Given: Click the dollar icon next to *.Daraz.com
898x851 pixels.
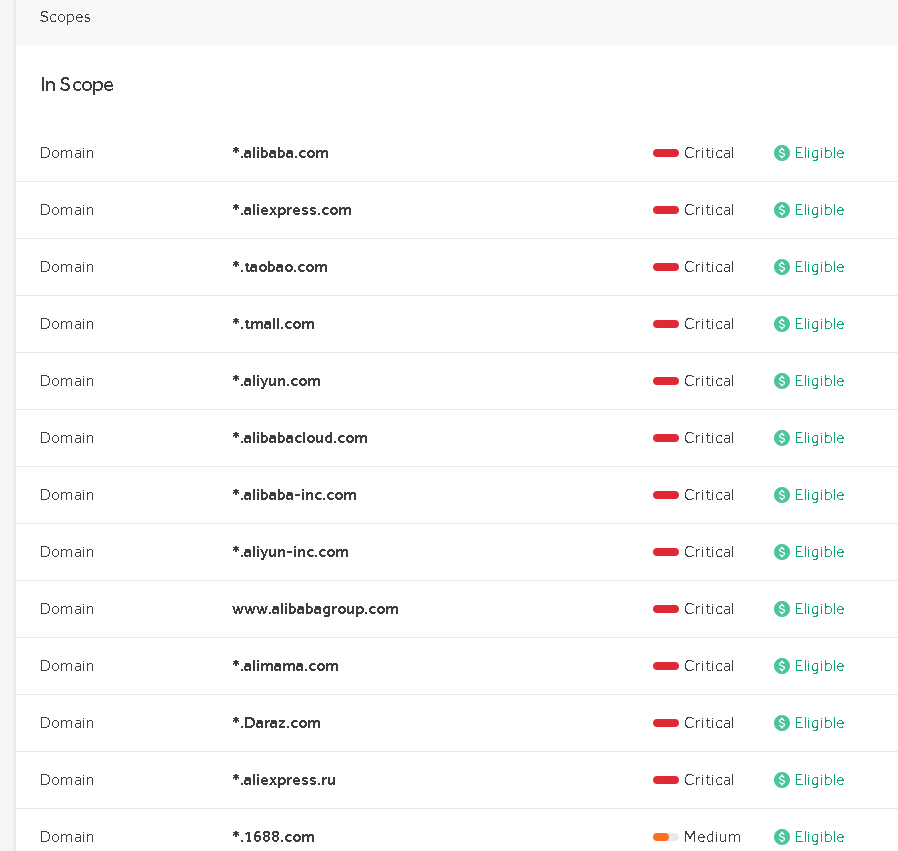Looking at the screenshot, I should pyautogui.click(x=782, y=723).
